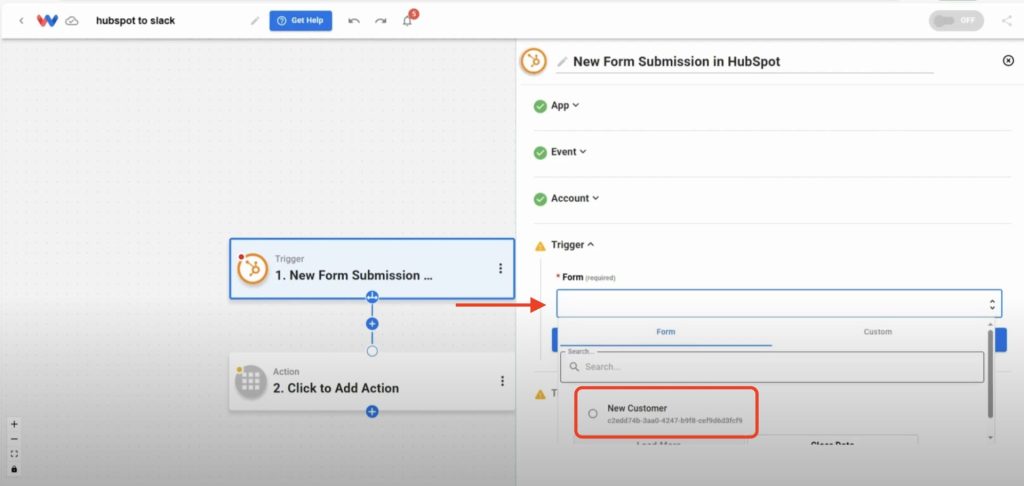Open the action node three-dot menu
Image resolution: width=1024 pixels, height=486 pixels.
click(502, 381)
